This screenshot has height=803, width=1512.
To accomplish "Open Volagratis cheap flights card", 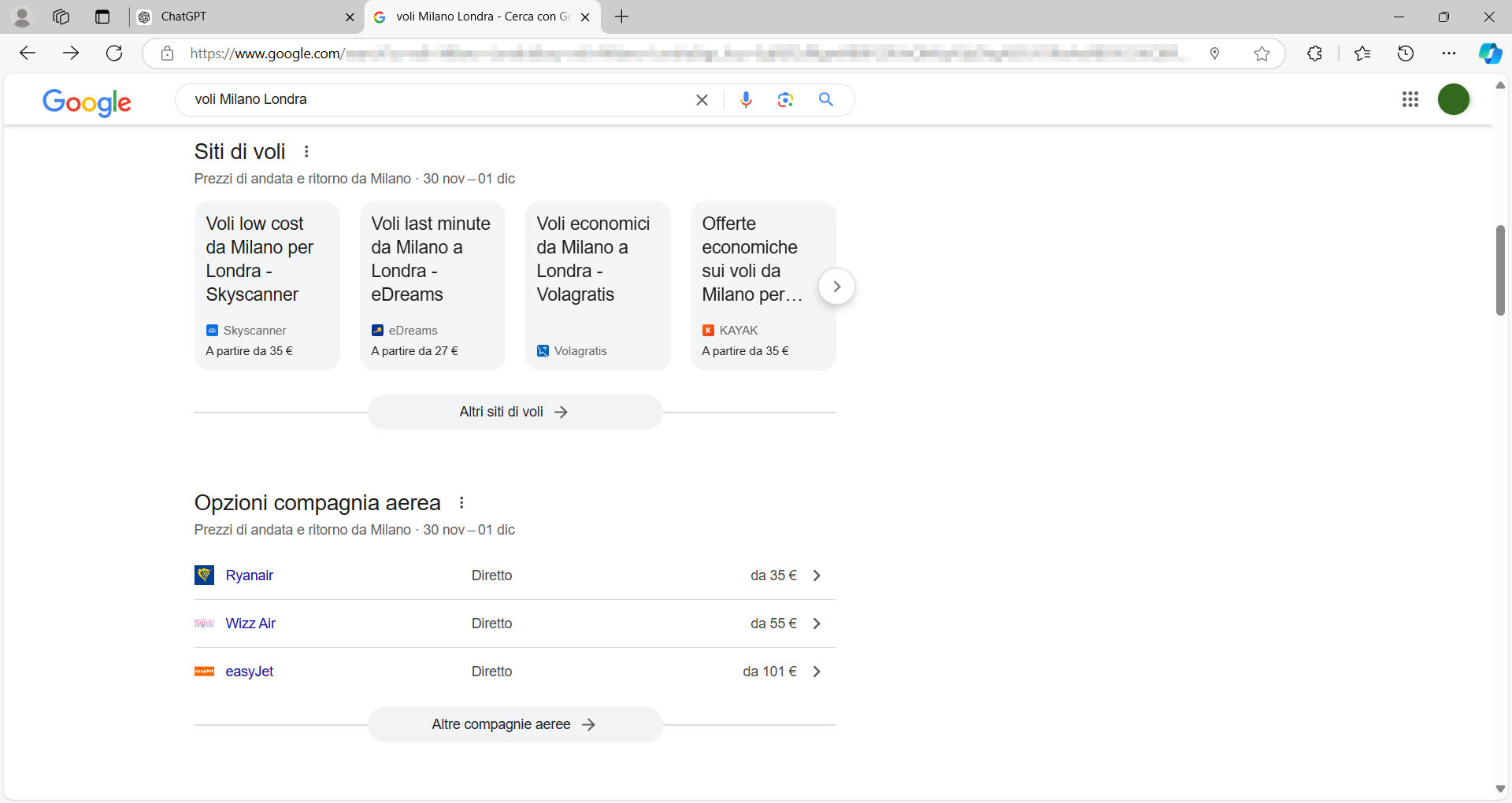I will [598, 285].
